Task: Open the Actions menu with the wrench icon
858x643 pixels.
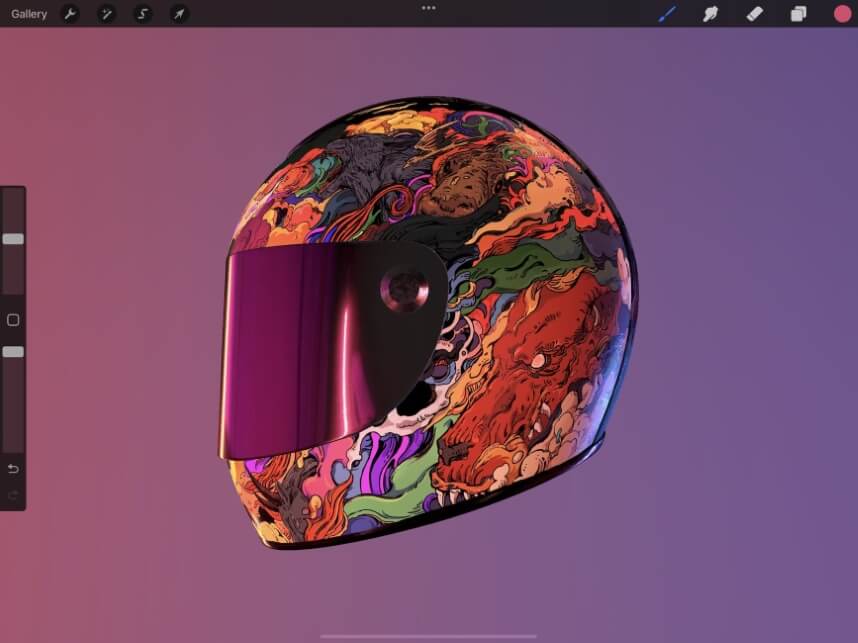Action: pos(69,13)
